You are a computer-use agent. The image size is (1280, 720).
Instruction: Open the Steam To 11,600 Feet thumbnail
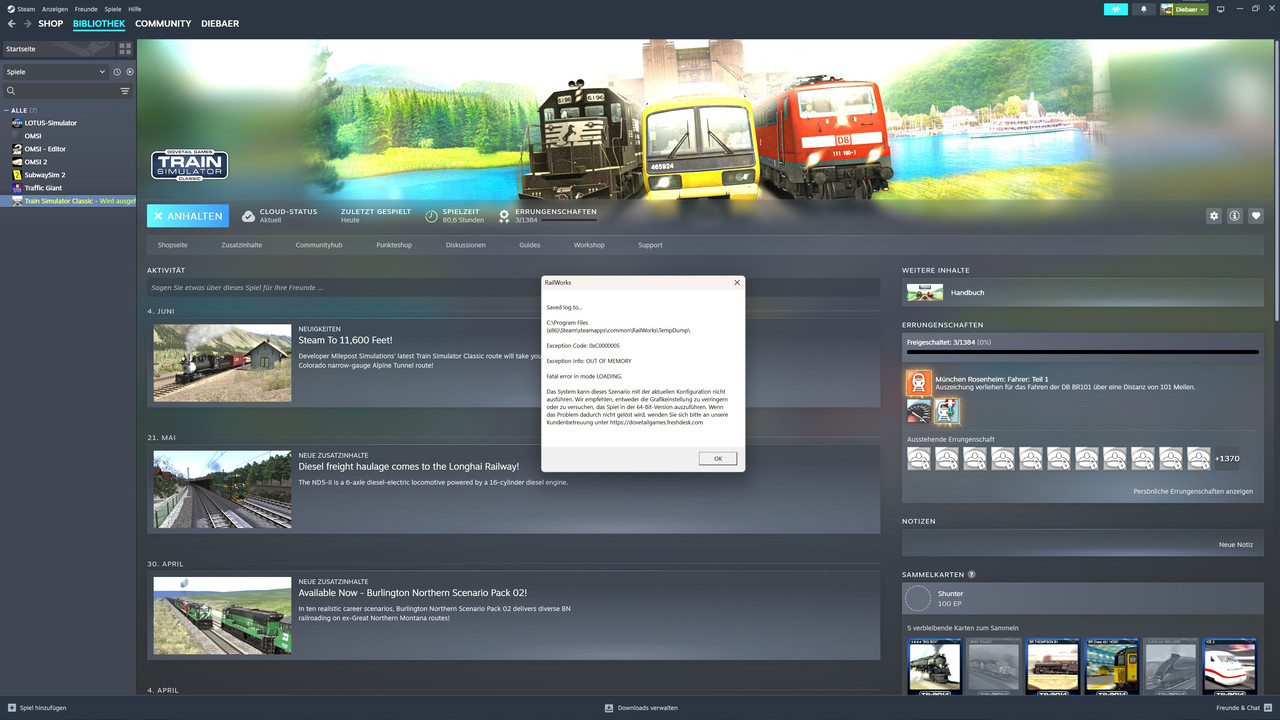click(x=222, y=362)
